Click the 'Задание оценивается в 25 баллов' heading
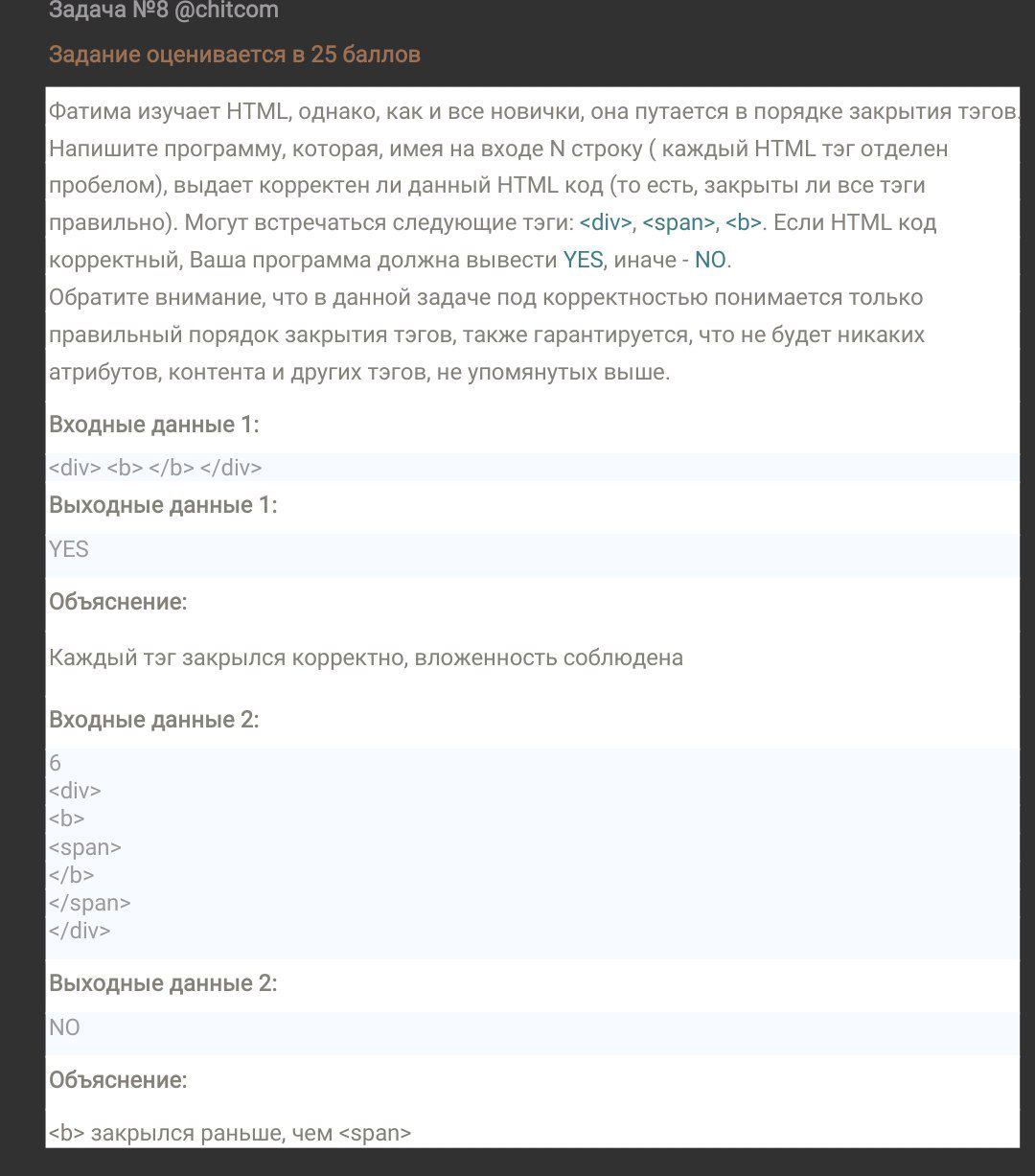Image resolution: width=1035 pixels, height=1176 pixels. (235, 55)
